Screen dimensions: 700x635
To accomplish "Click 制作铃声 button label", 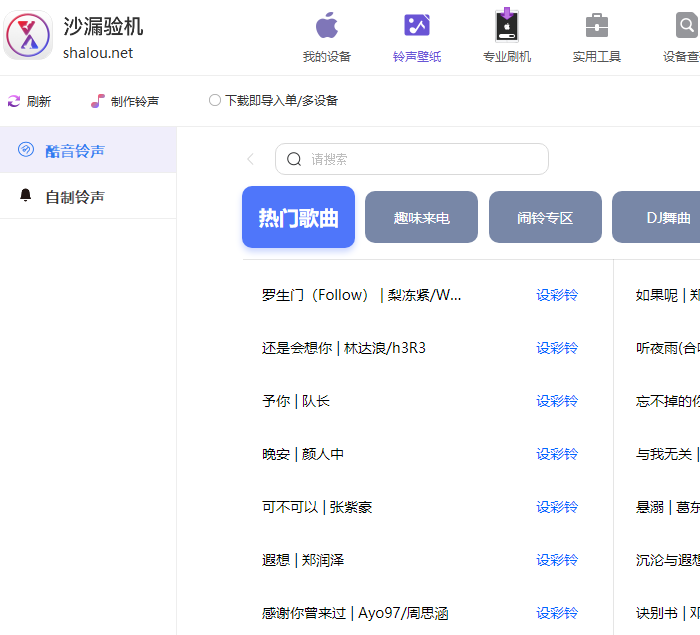I will tap(135, 101).
